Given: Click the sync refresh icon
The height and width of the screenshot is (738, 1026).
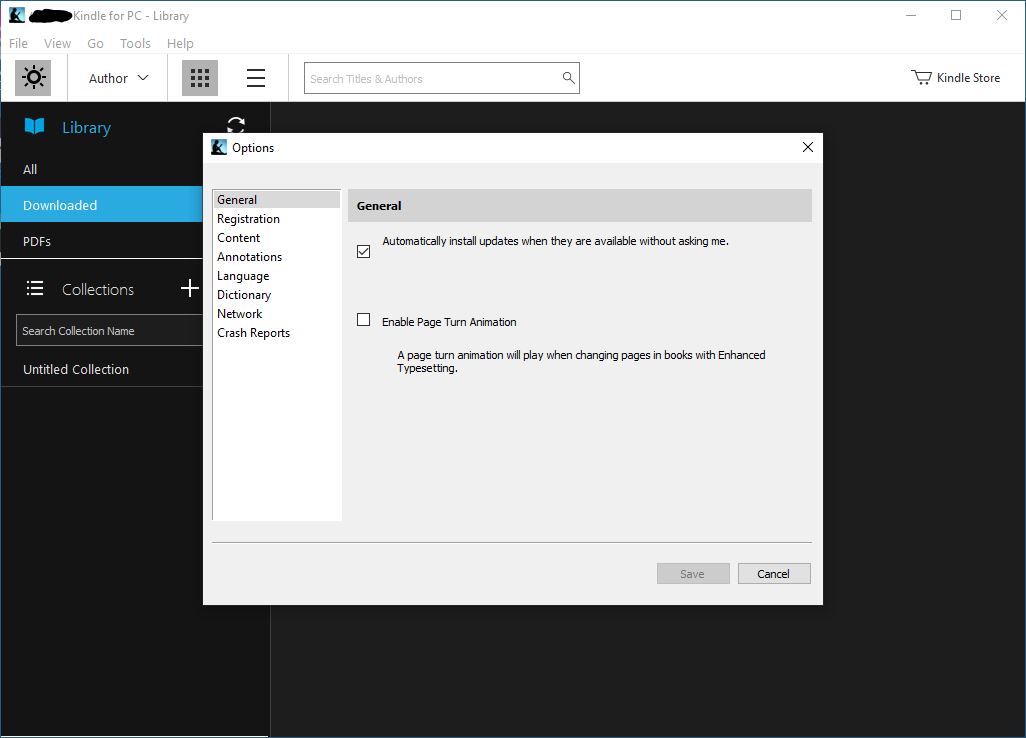Looking at the screenshot, I should pyautogui.click(x=236, y=124).
